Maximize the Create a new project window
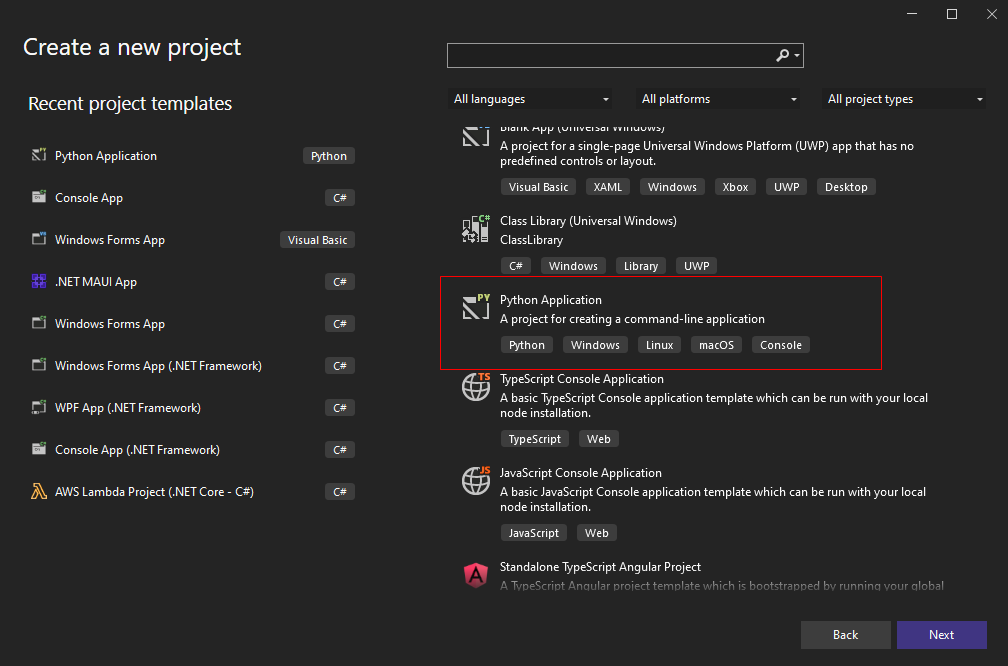This screenshot has width=1008, height=666. click(x=952, y=14)
